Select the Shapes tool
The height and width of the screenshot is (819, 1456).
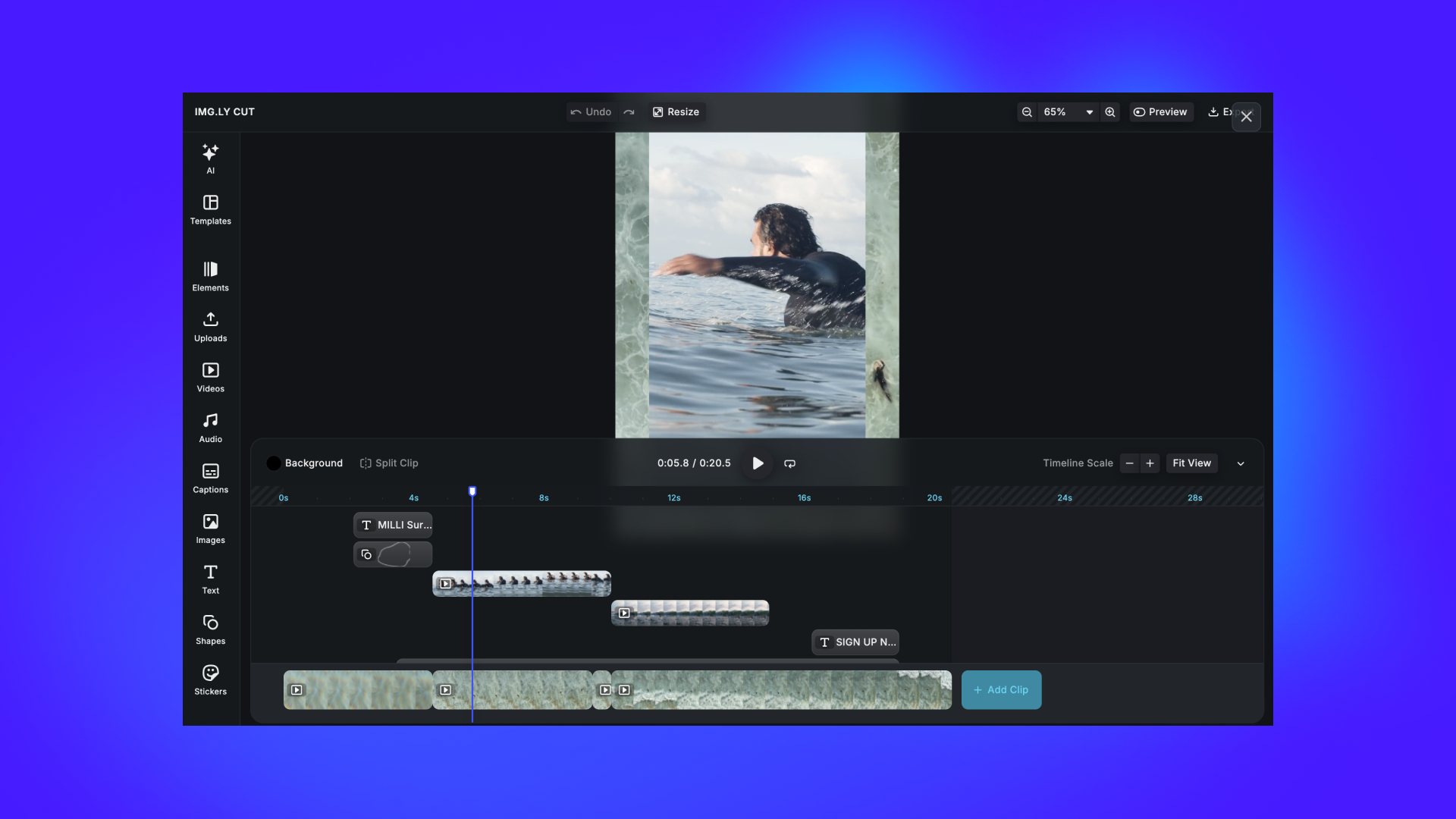210,627
